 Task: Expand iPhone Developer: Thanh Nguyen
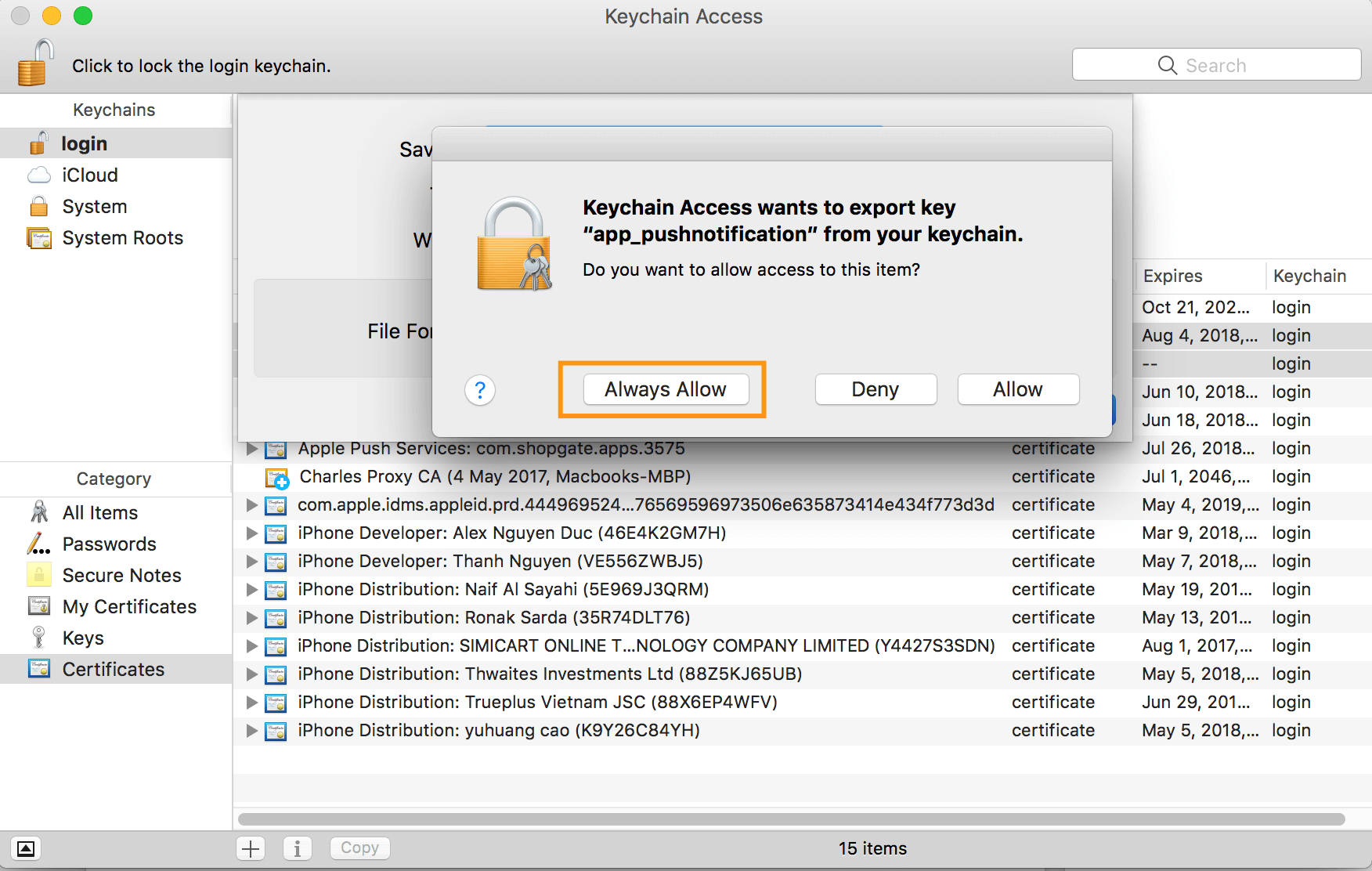point(252,562)
